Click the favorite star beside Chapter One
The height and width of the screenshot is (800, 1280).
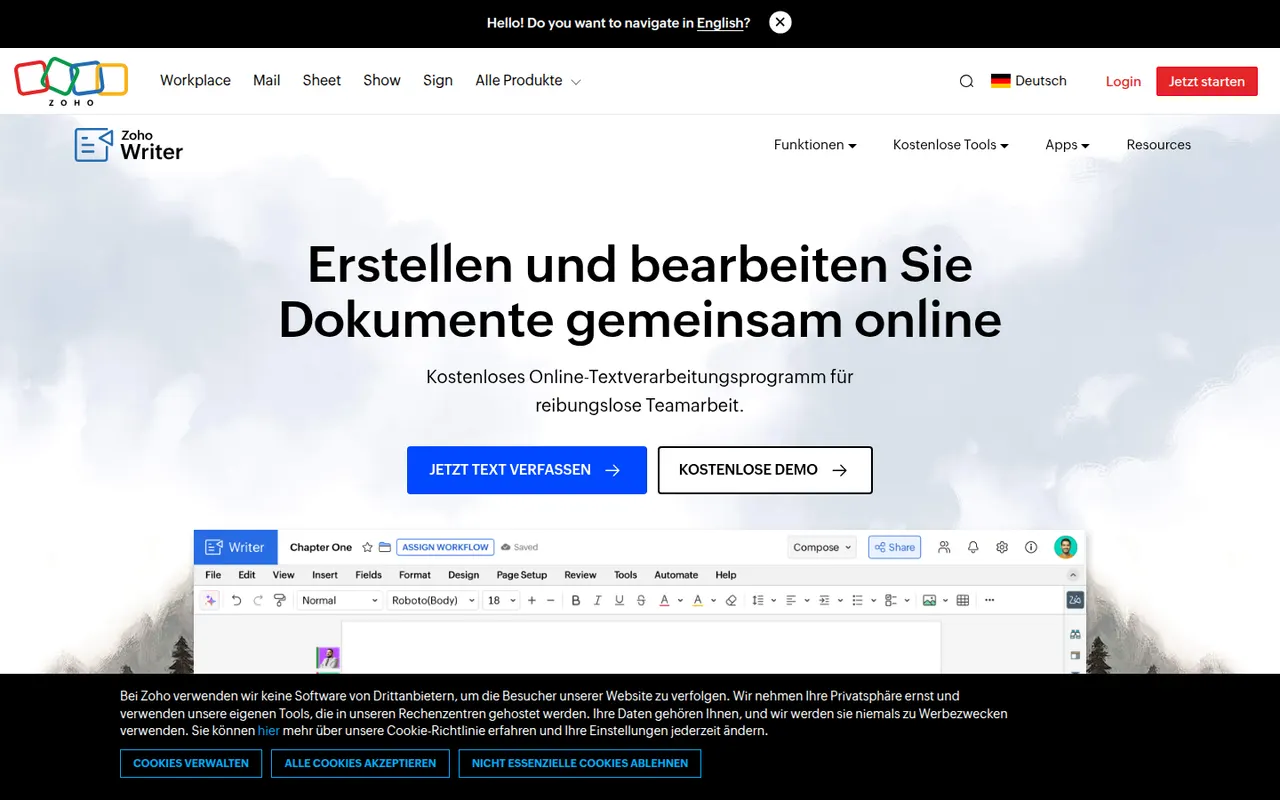point(367,547)
